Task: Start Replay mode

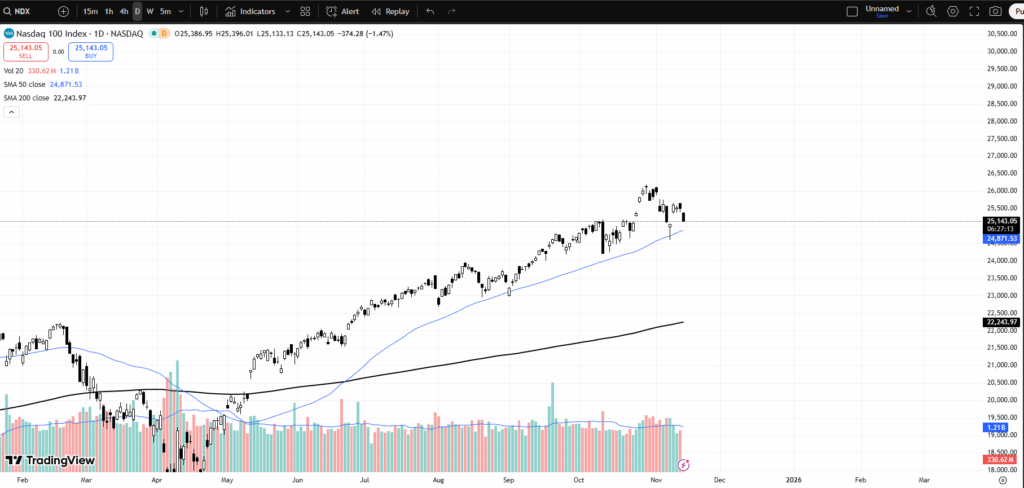Action: [x=390, y=11]
